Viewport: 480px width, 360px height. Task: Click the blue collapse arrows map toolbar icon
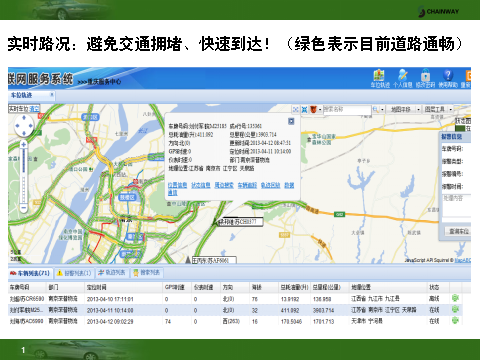pos(304,109)
